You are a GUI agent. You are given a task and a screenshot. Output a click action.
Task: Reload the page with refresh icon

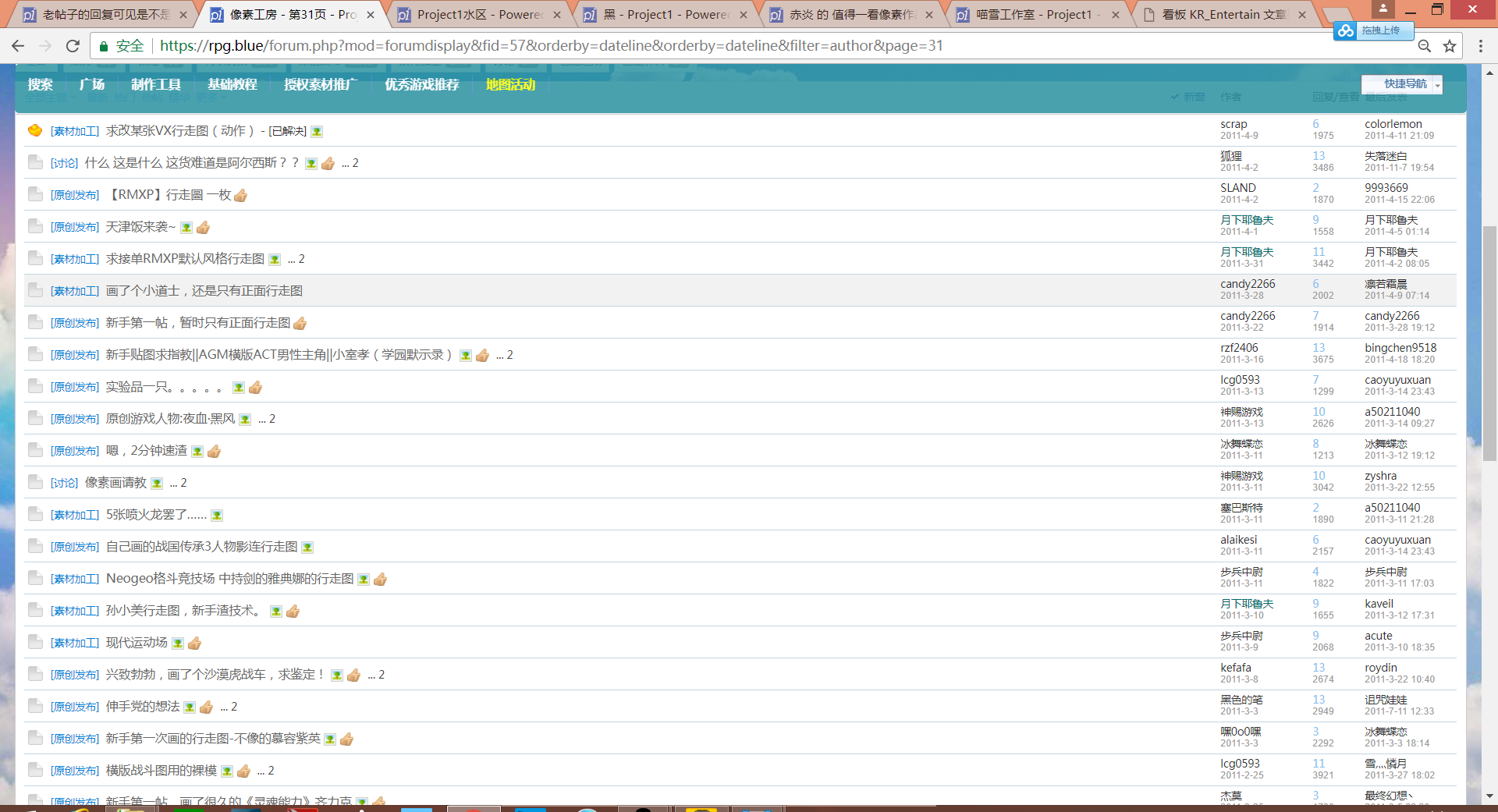(73, 46)
